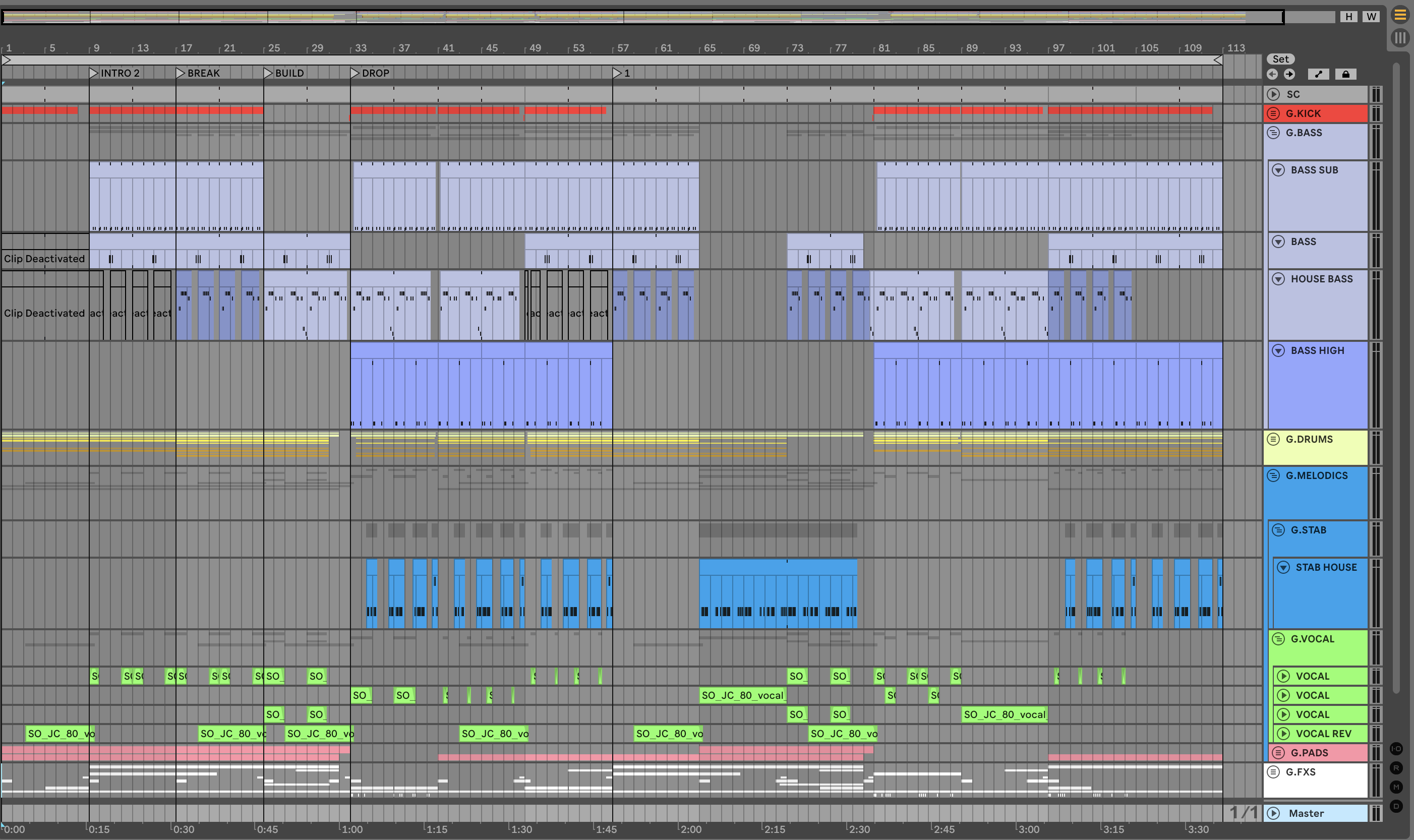Screen dimensions: 1414x840
Task: Select the SO_JC_80_vocal clip at bar 65
Action: 742,695
